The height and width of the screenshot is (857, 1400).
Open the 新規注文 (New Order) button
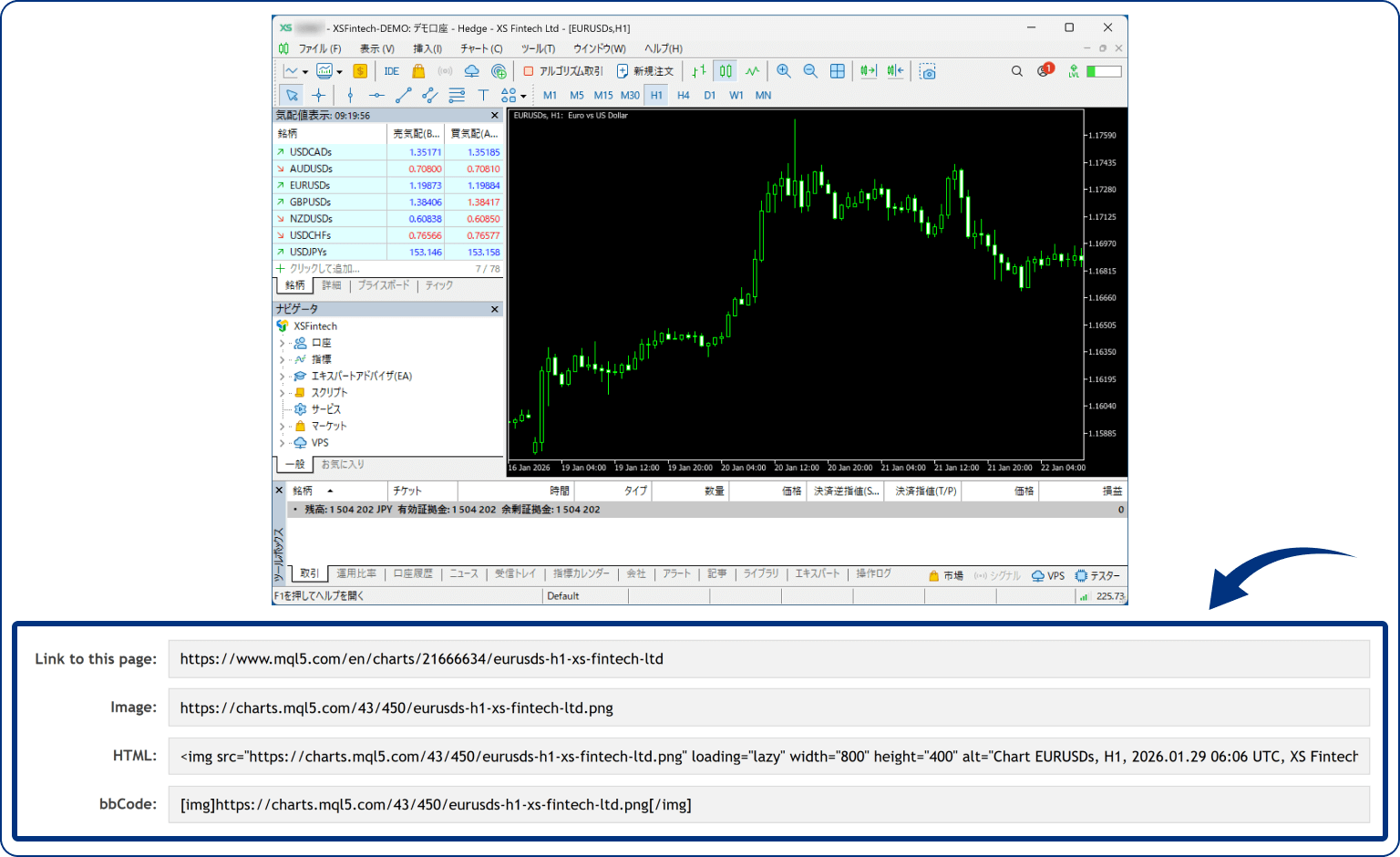pyautogui.click(x=644, y=70)
